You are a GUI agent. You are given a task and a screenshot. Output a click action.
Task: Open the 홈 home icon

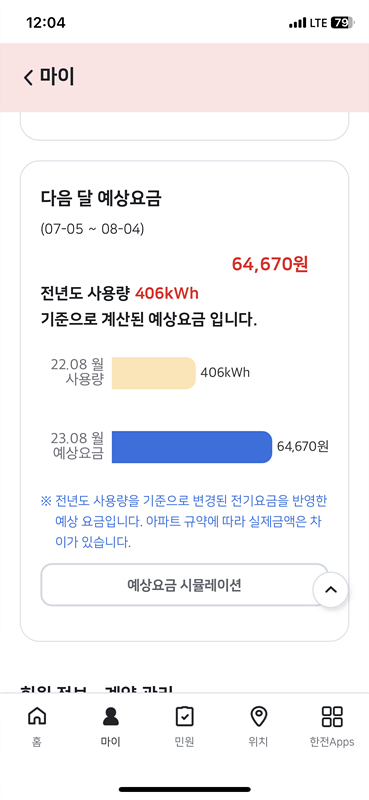tap(36, 716)
